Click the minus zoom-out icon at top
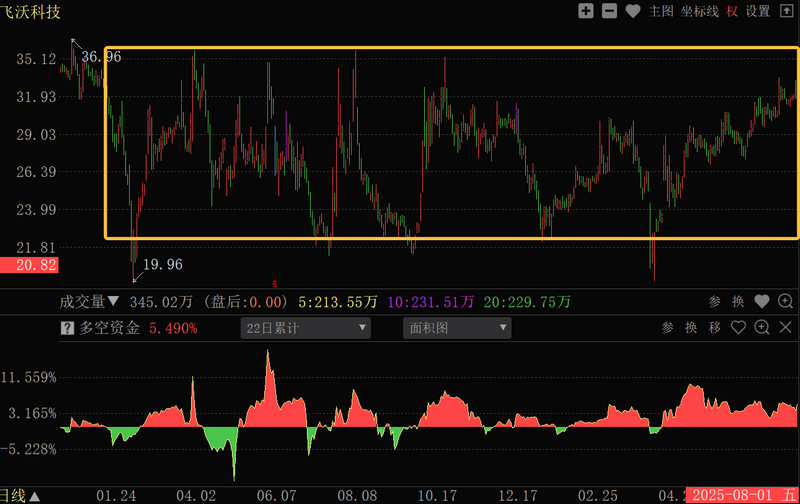Image resolution: width=800 pixels, height=504 pixels. tap(609, 11)
